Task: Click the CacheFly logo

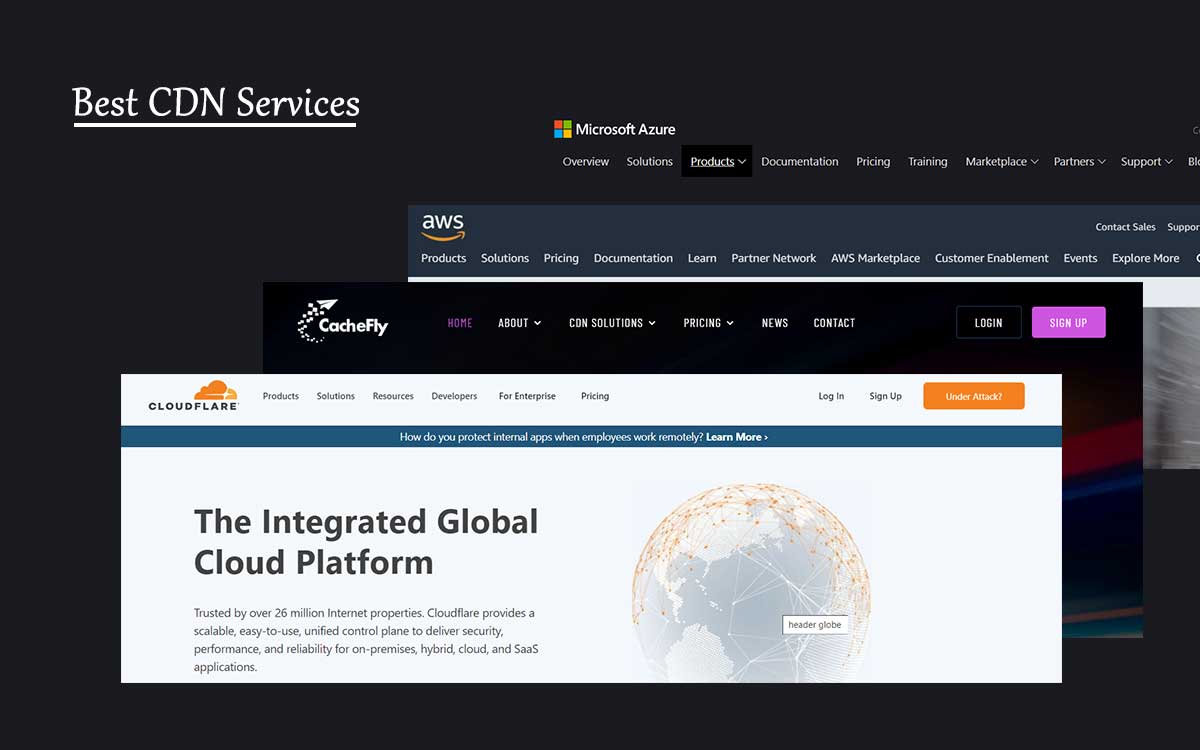Action: pyautogui.click(x=343, y=321)
